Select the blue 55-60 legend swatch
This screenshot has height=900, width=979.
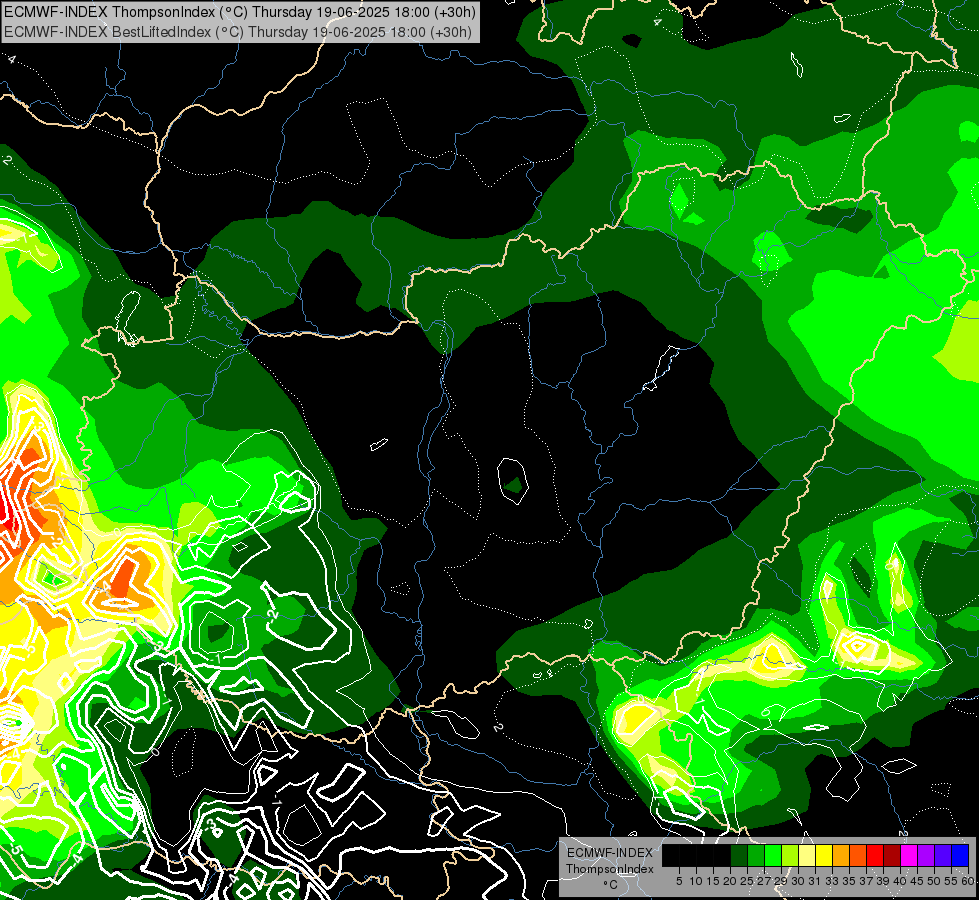(x=960, y=855)
